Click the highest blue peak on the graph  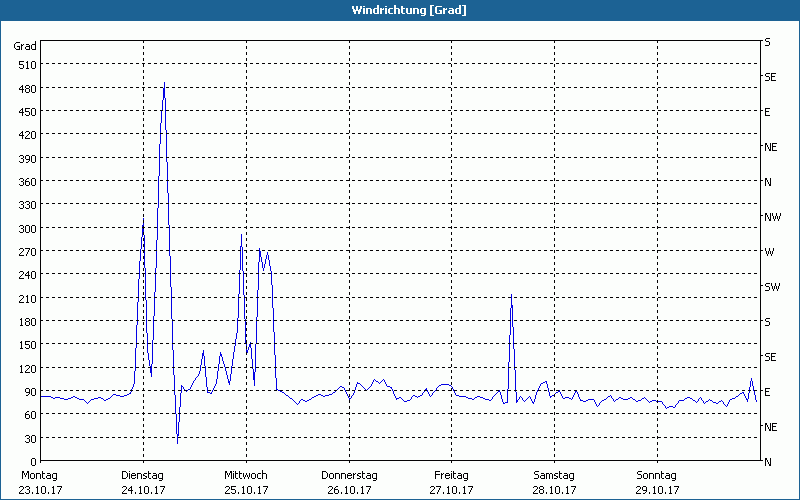(164, 85)
